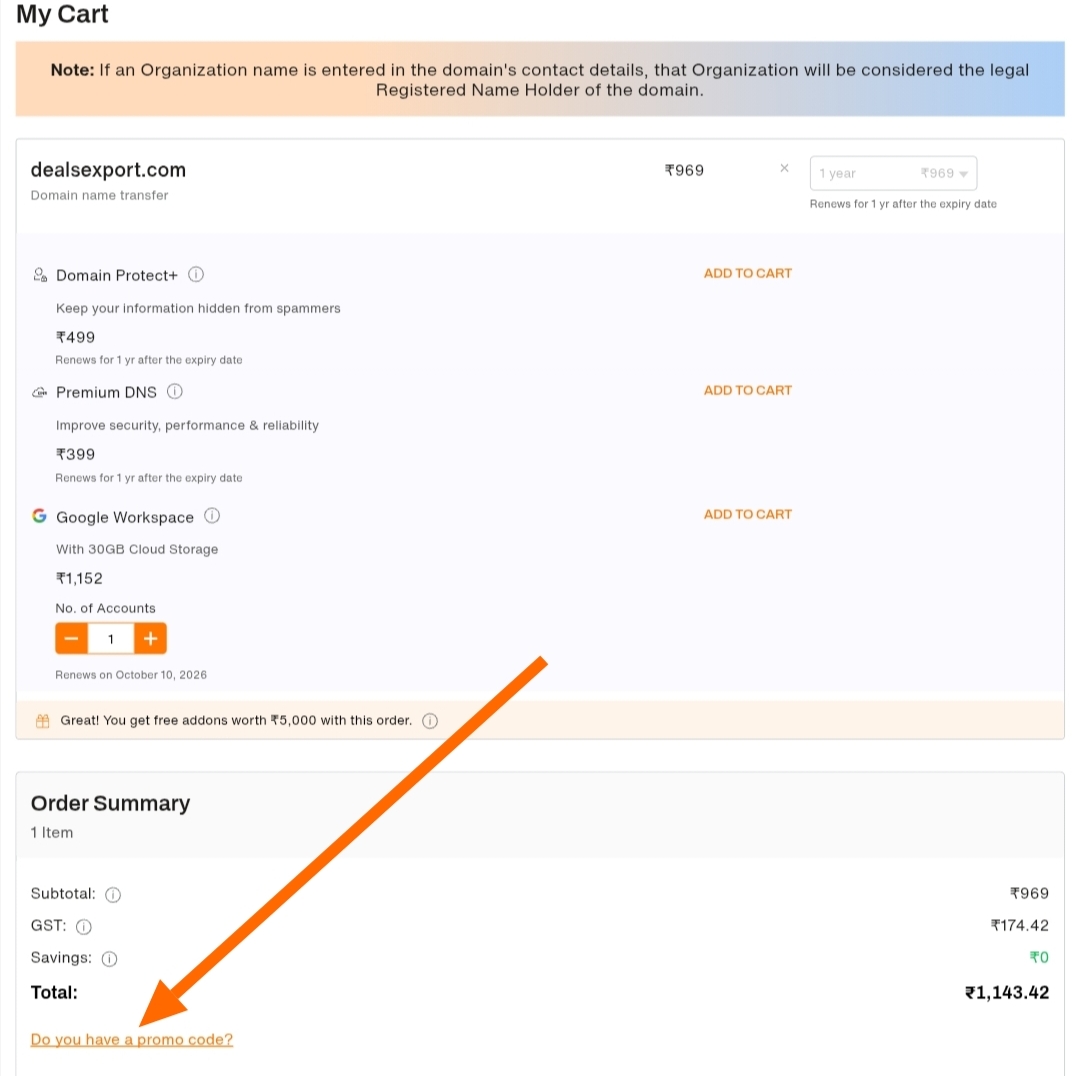Image resolution: width=1080 pixels, height=1076 pixels.
Task: Open GST info tooltip icon
Action: [84, 926]
